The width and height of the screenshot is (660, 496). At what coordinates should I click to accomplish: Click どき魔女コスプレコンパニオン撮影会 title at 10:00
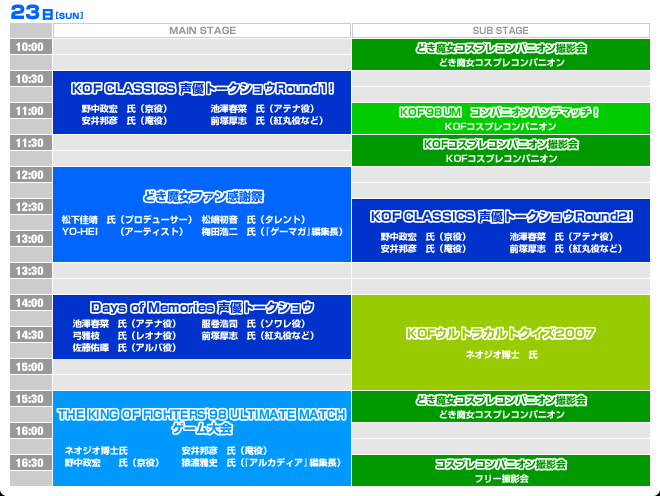point(501,48)
